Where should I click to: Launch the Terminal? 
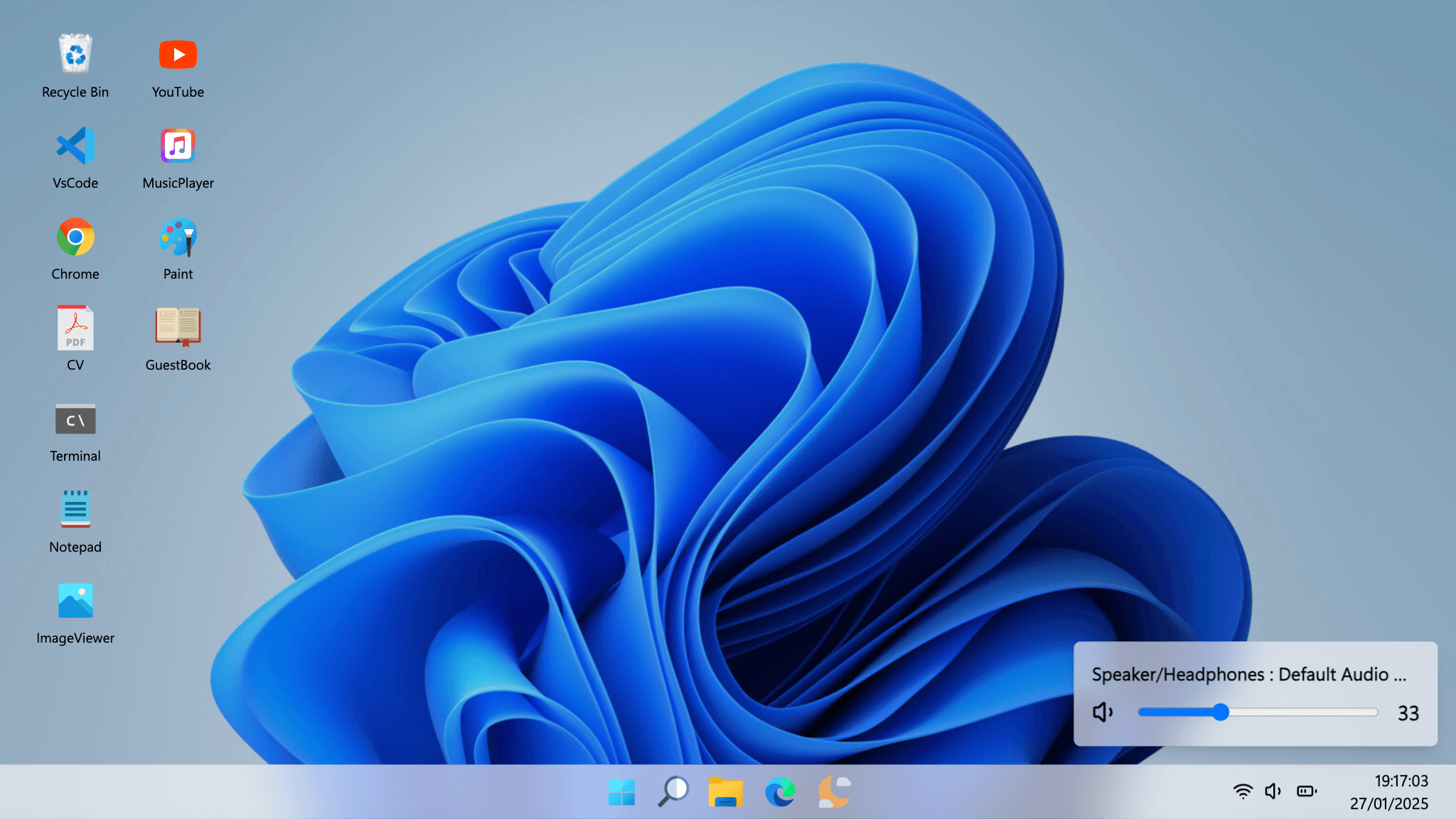coord(75,419)
